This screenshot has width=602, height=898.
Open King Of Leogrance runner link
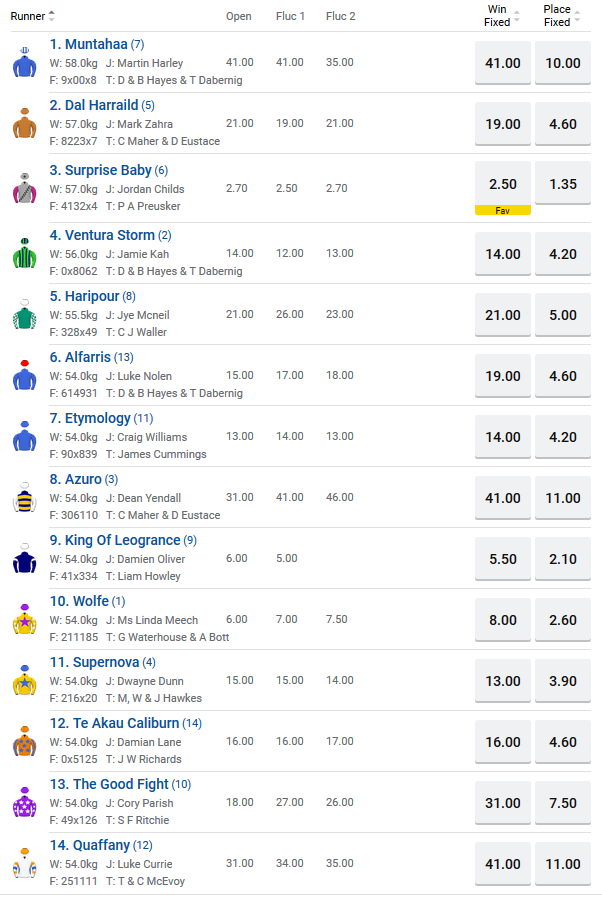click(x=115, y=540)
